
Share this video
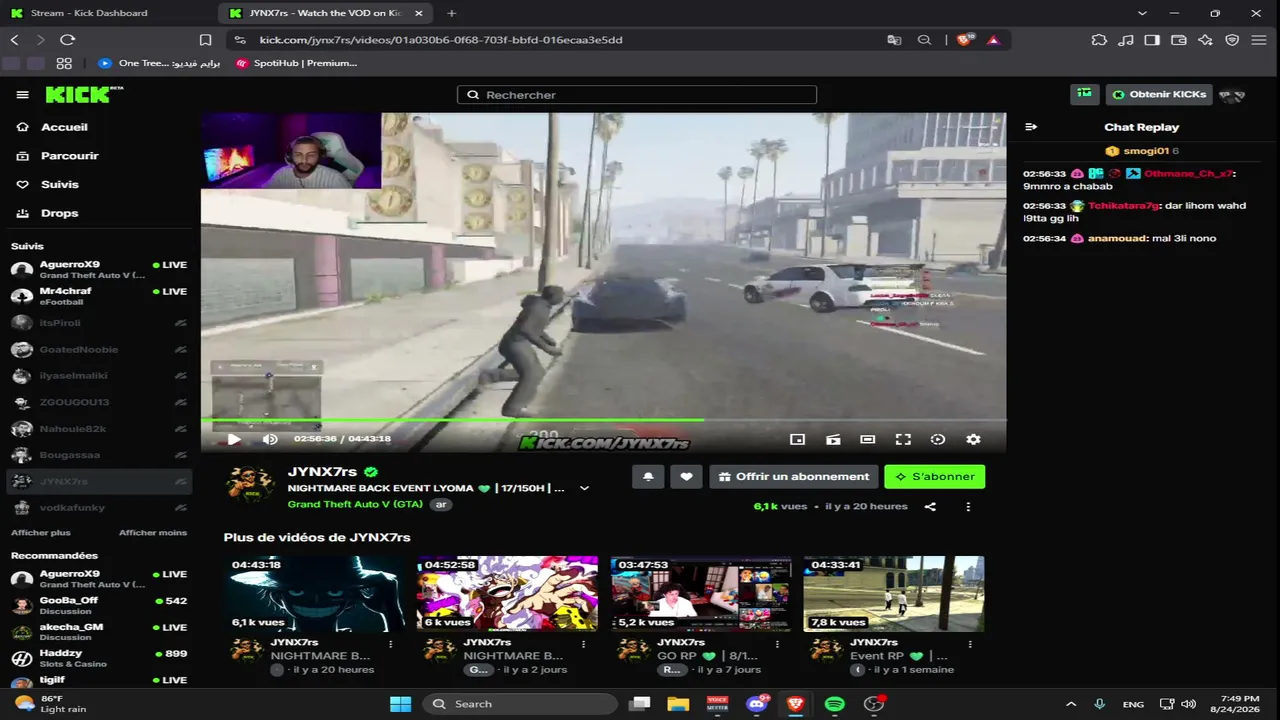(930, 507)
